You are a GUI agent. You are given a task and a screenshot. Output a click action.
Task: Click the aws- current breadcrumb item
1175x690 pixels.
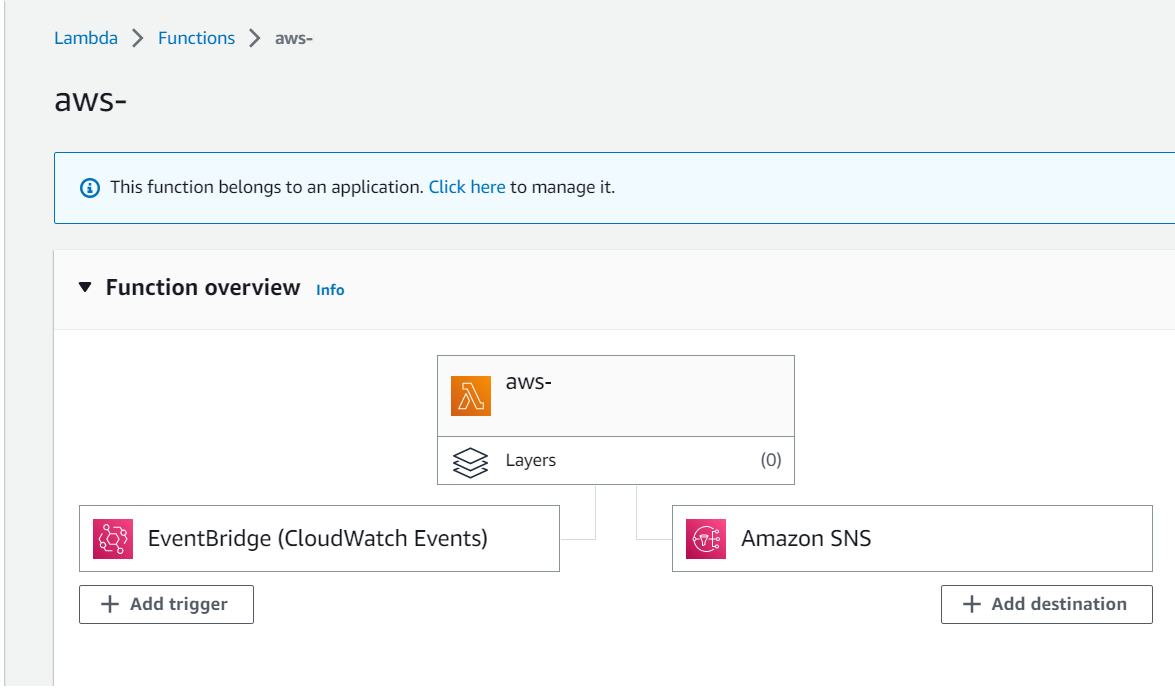294,38
